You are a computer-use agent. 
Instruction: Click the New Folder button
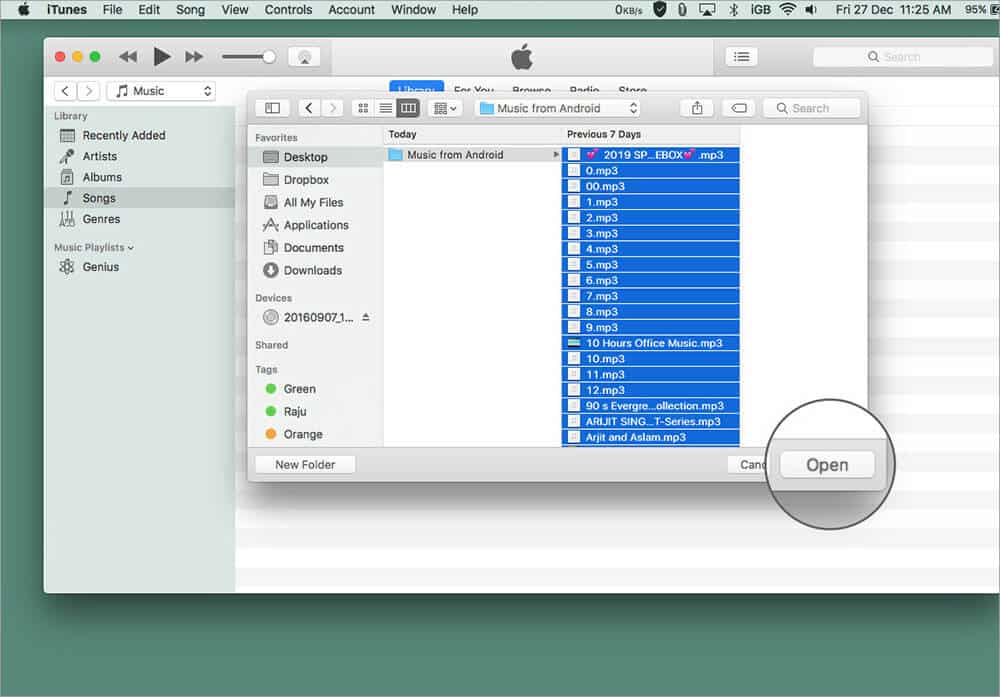click(x=305, y=465)
